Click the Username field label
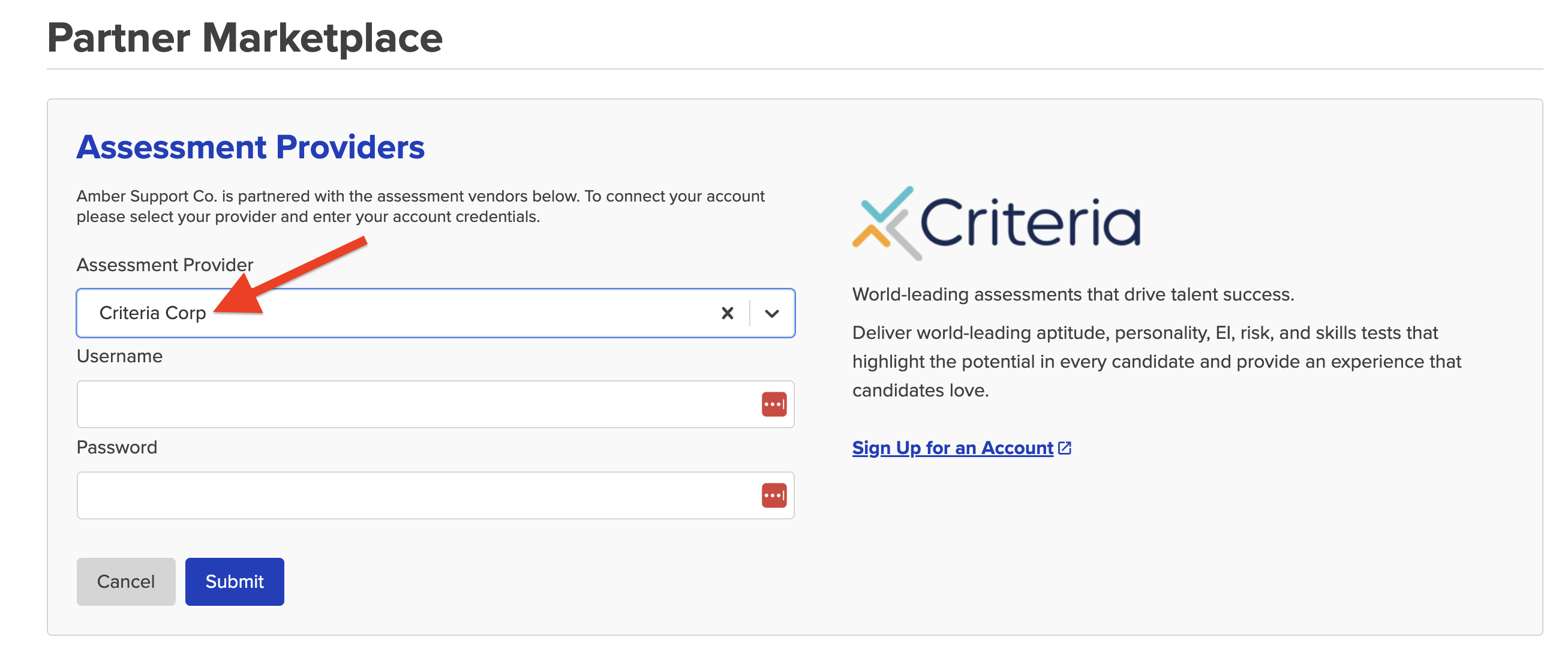The image size is (1568, 655). coord(119,356)
